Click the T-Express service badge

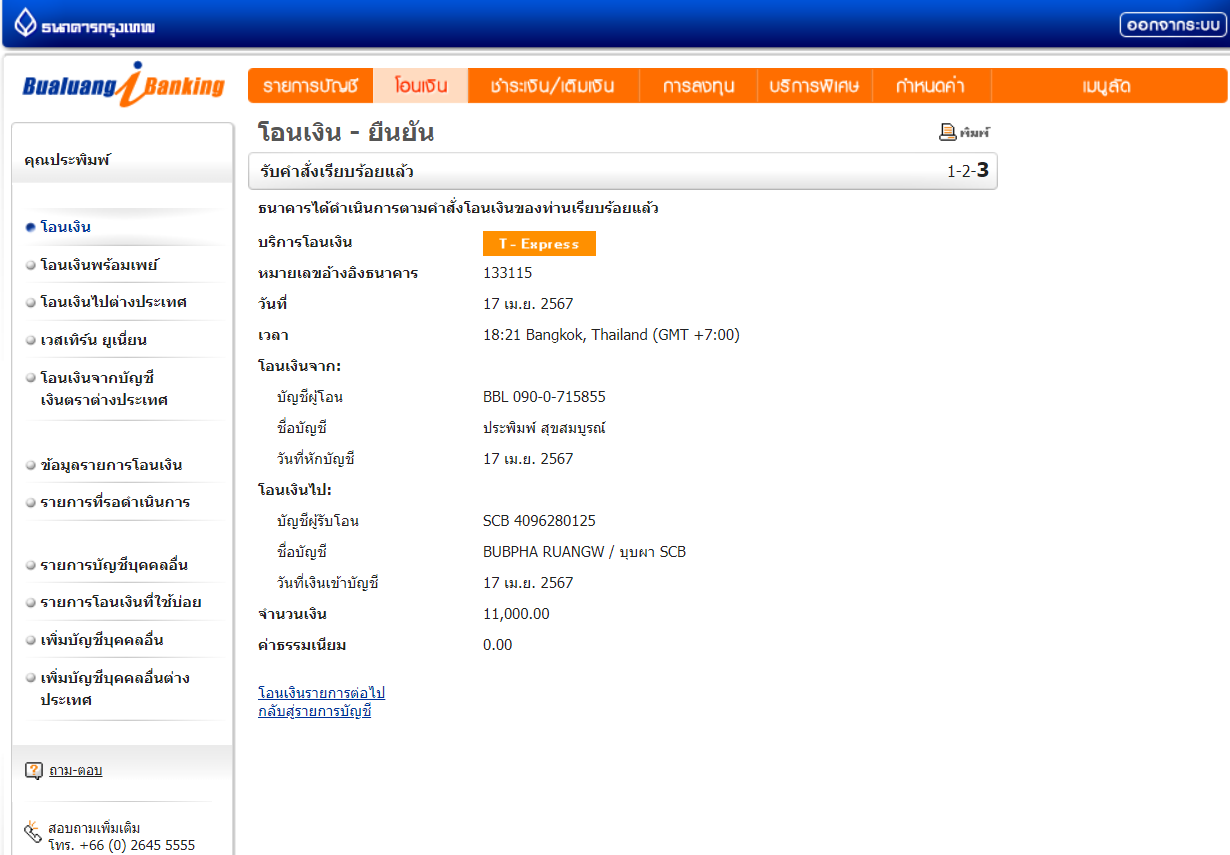pos(539,244)
